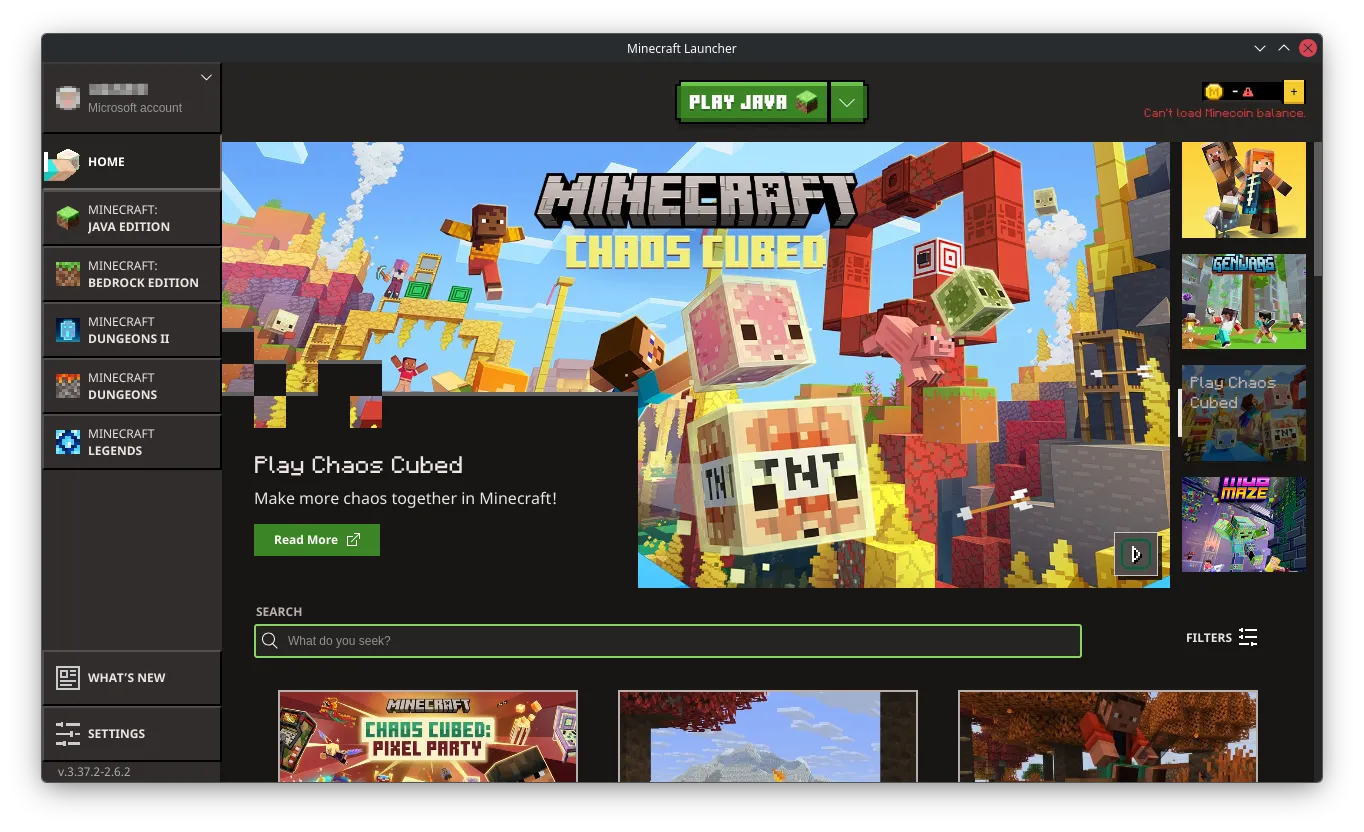Open Minecraft Dungeons II in the sidebar
This screenshot has height=832, width=1364.
tap(131, 330)
